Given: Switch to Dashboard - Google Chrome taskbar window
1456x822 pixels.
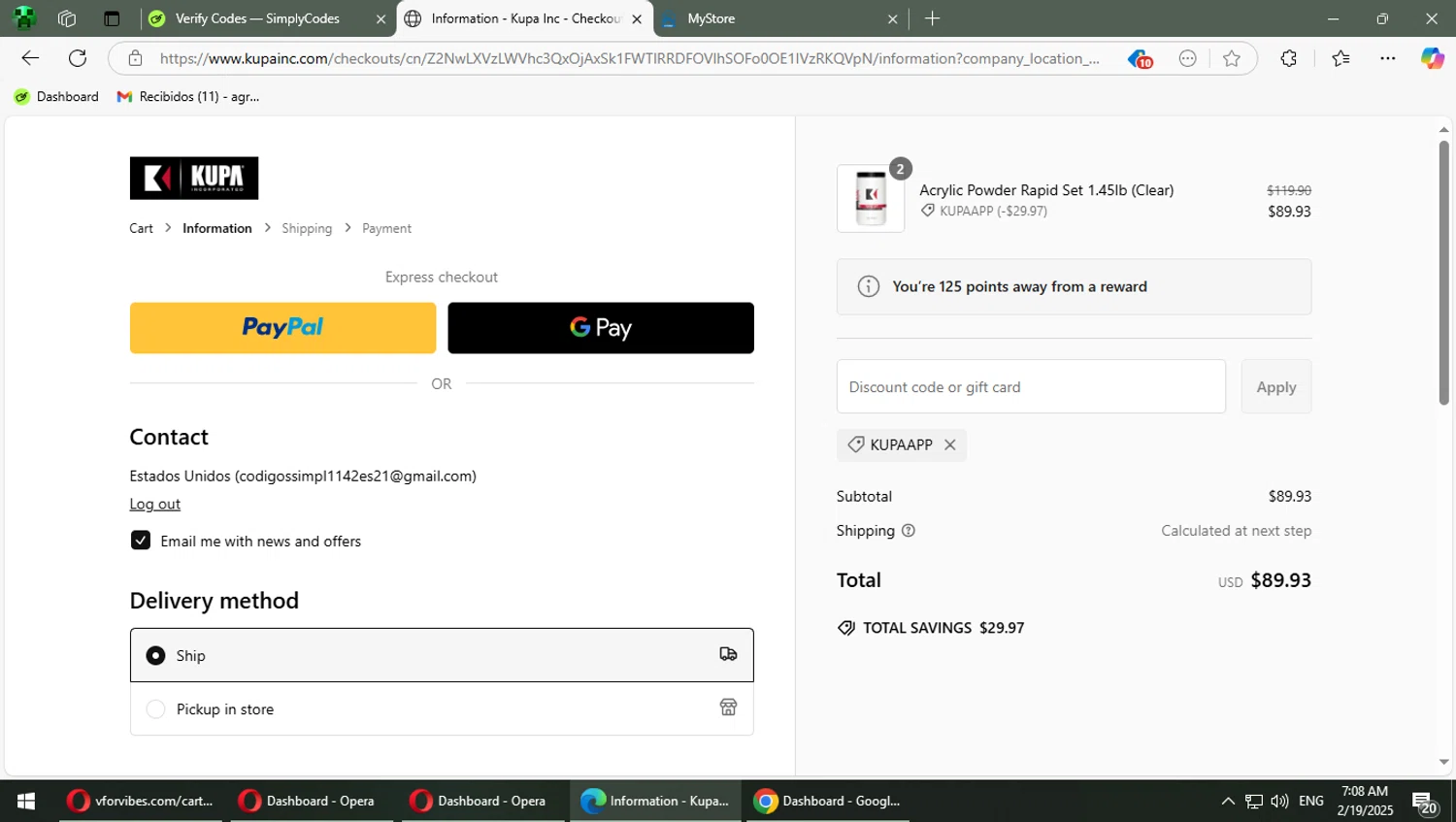Looking at the screenshot, I should (x=828, y=801).
